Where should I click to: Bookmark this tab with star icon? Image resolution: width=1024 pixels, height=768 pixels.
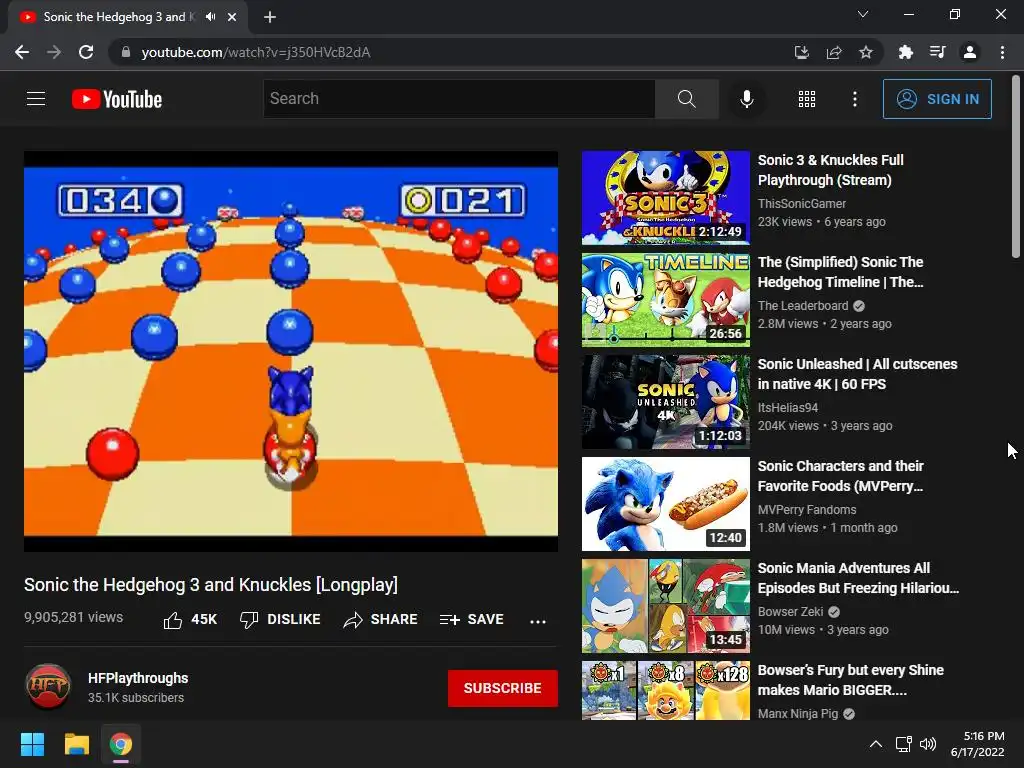866,52
